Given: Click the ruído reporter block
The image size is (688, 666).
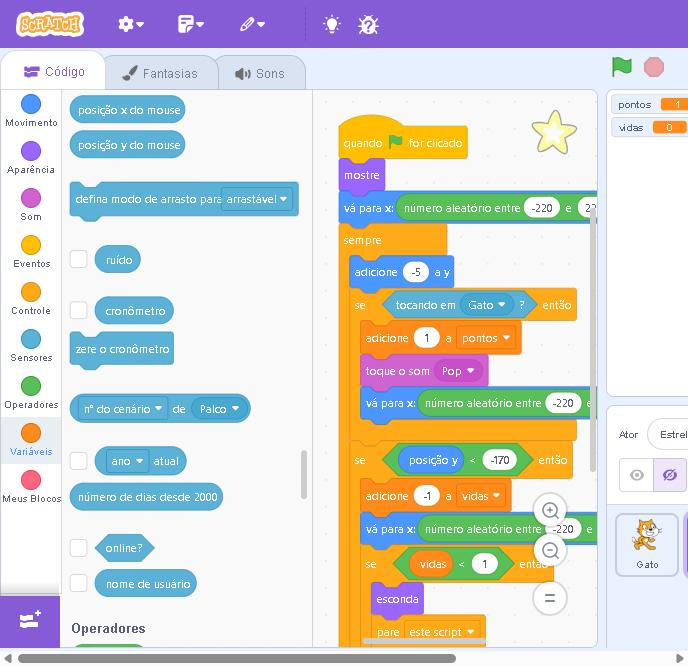Looking at the screenshot, I should 118,259.
